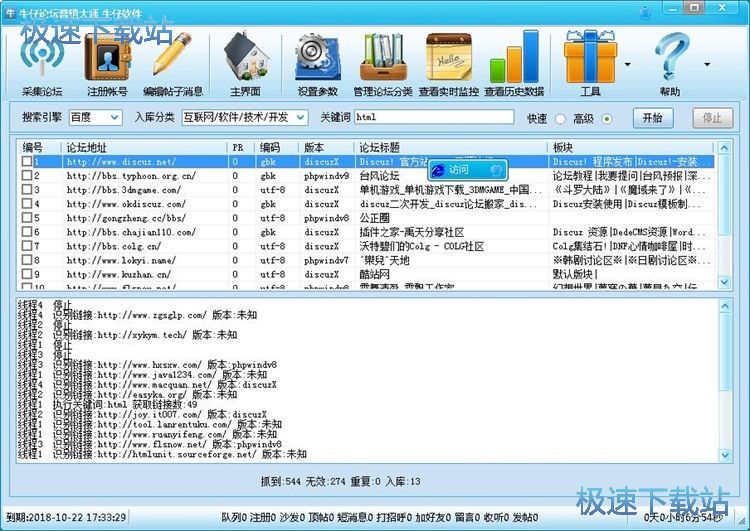Select the 快速 radio button
The image size is (750, 531).
(560, 119)
